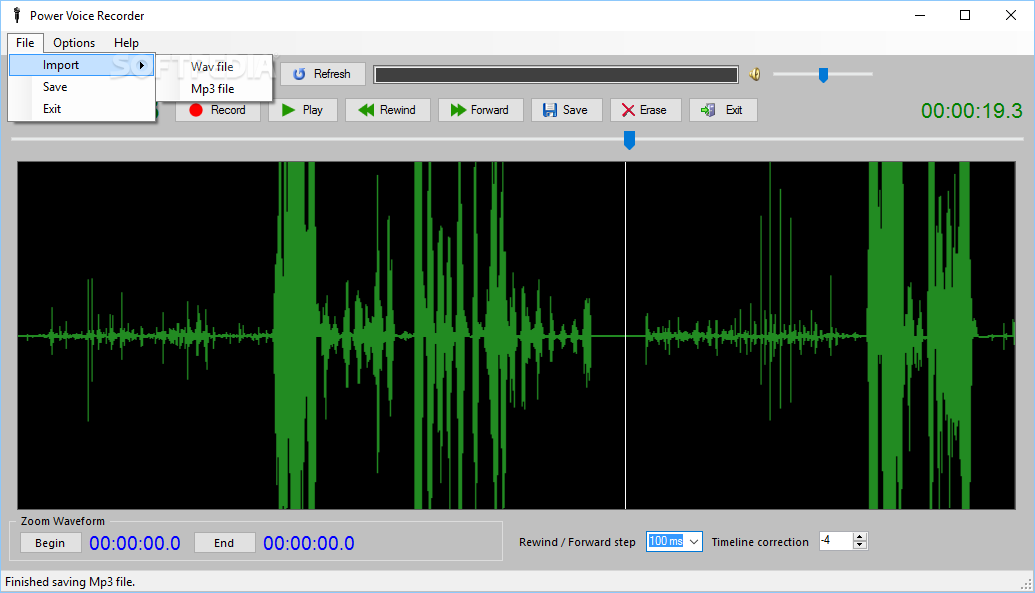Click the toolbar Save button
1035x593 pixels.
point(566,110)
